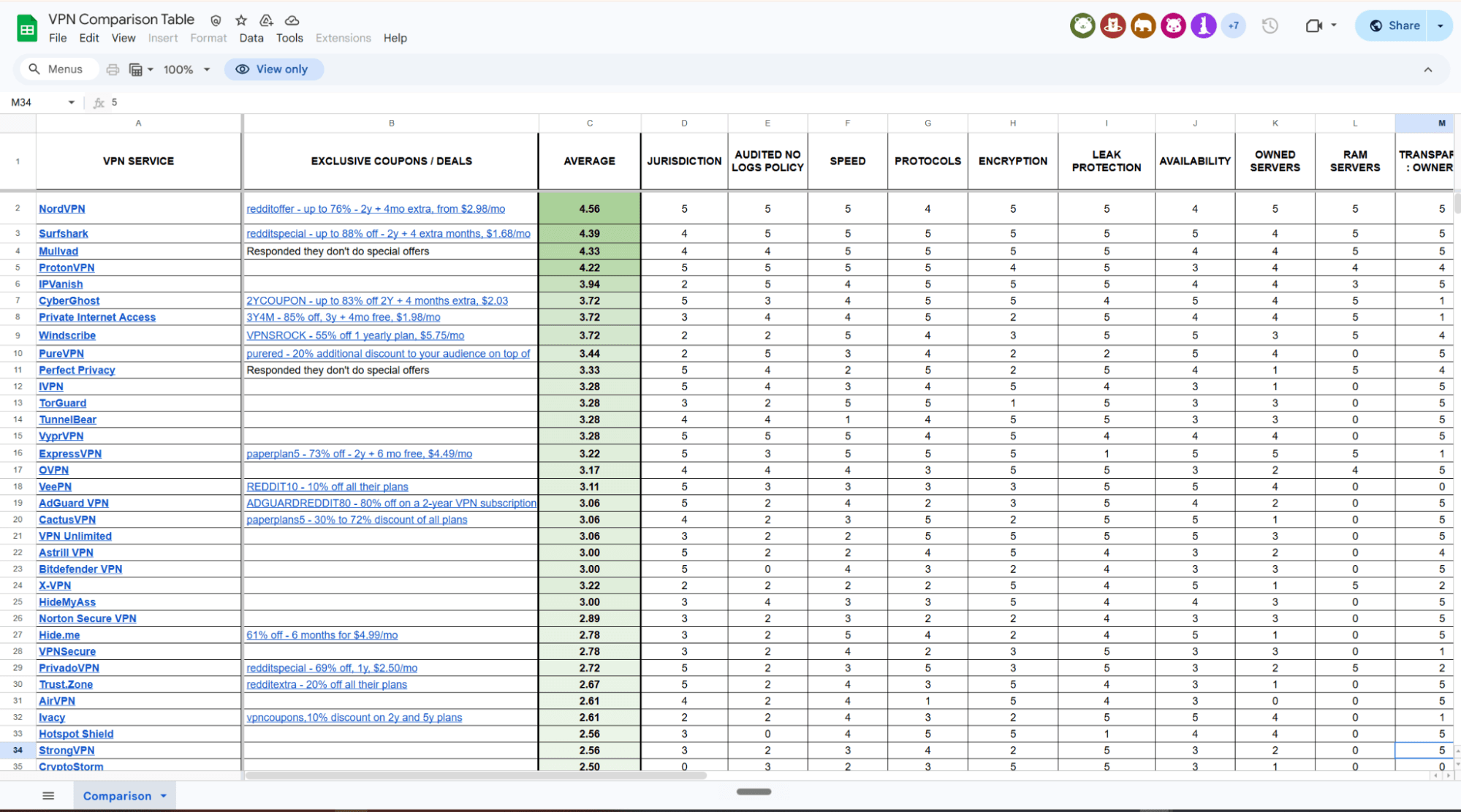Click Mullvad's 'Responded they don't do special offers'
The width and height of the screenshot is (1461, 812).
pos(338,251)
